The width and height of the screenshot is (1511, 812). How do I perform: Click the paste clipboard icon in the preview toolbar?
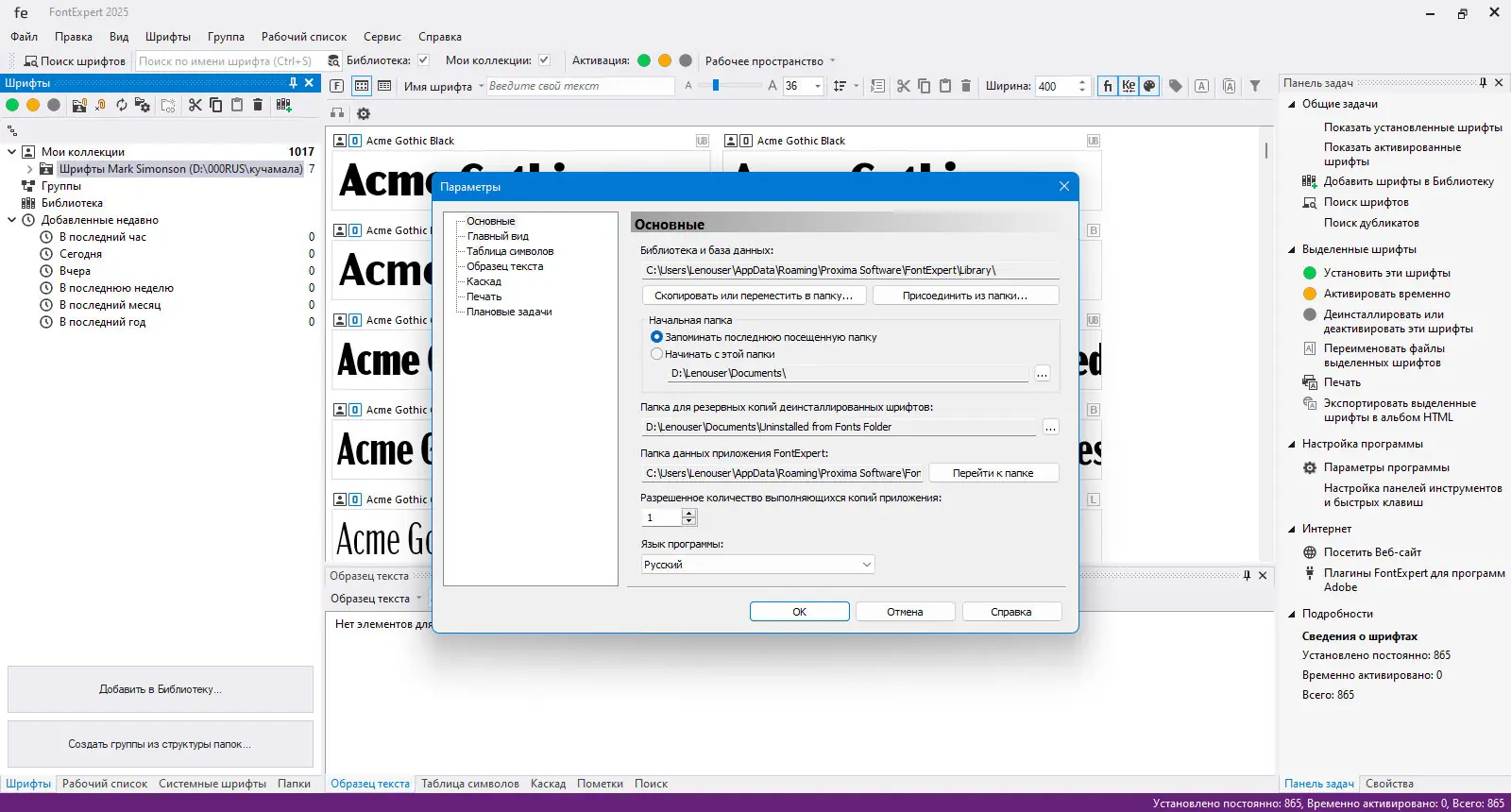944,86
